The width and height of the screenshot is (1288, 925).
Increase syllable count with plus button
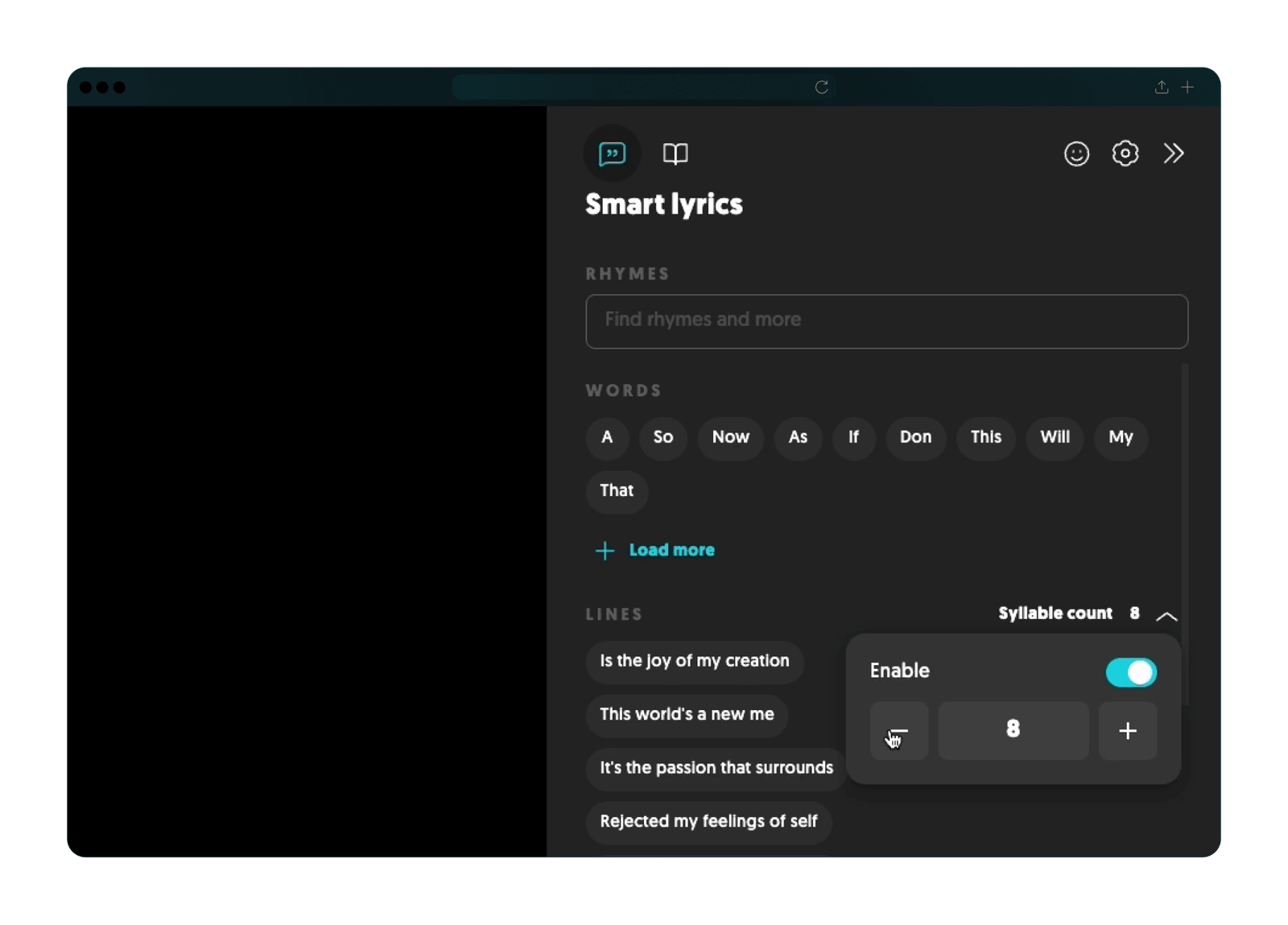pos(1127,731)
